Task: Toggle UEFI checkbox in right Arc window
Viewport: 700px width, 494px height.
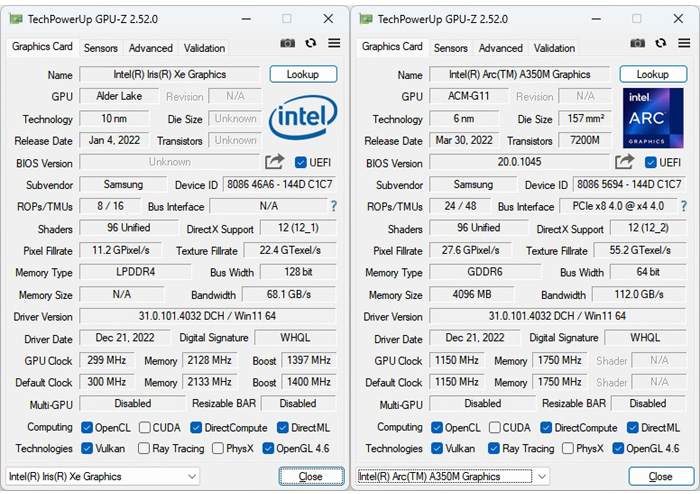Action: pyautogui.click(x=650, y=162)
